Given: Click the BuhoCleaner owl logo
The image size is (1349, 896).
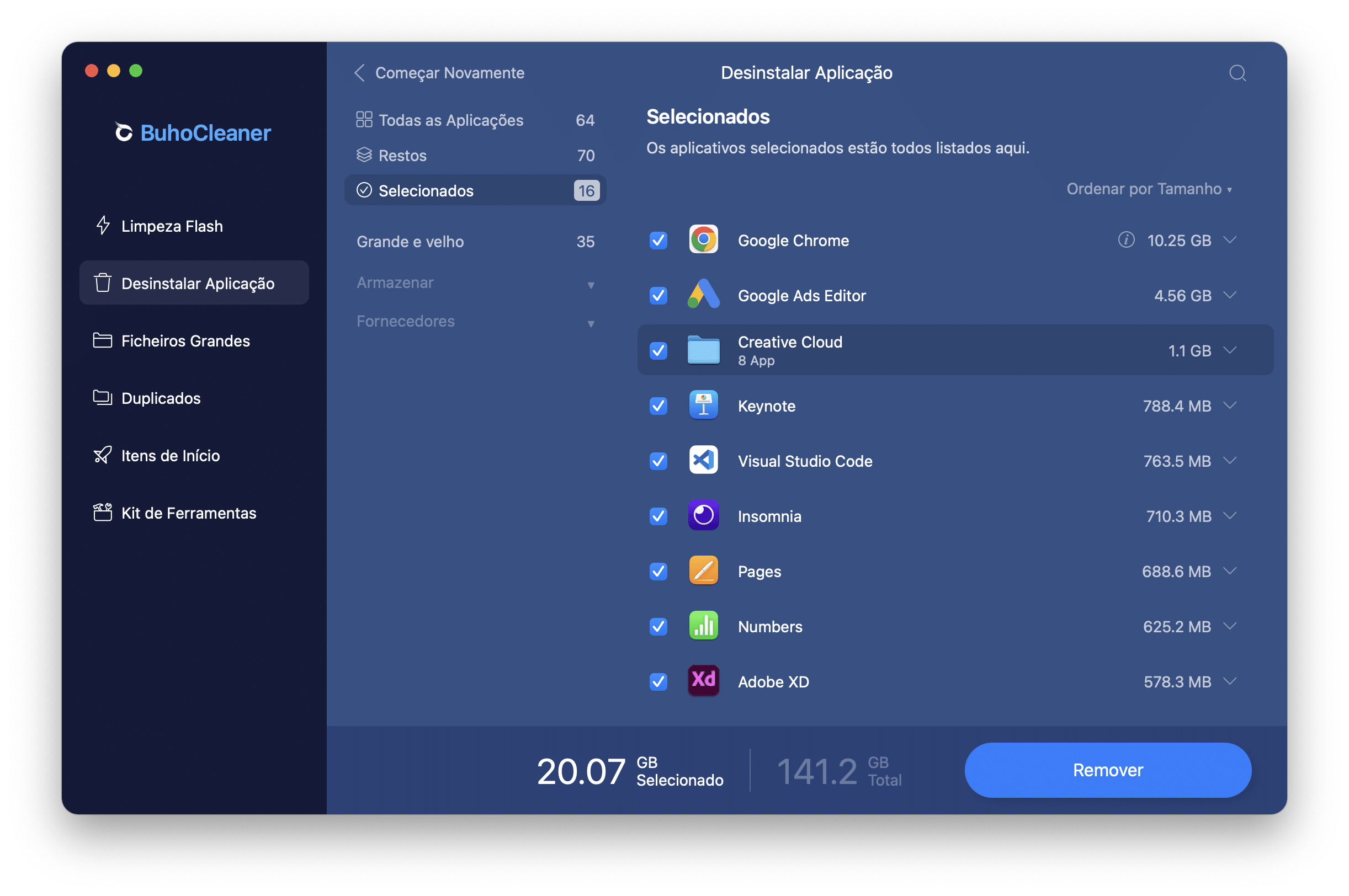Looking at the screenshot, I should point(124,132).
